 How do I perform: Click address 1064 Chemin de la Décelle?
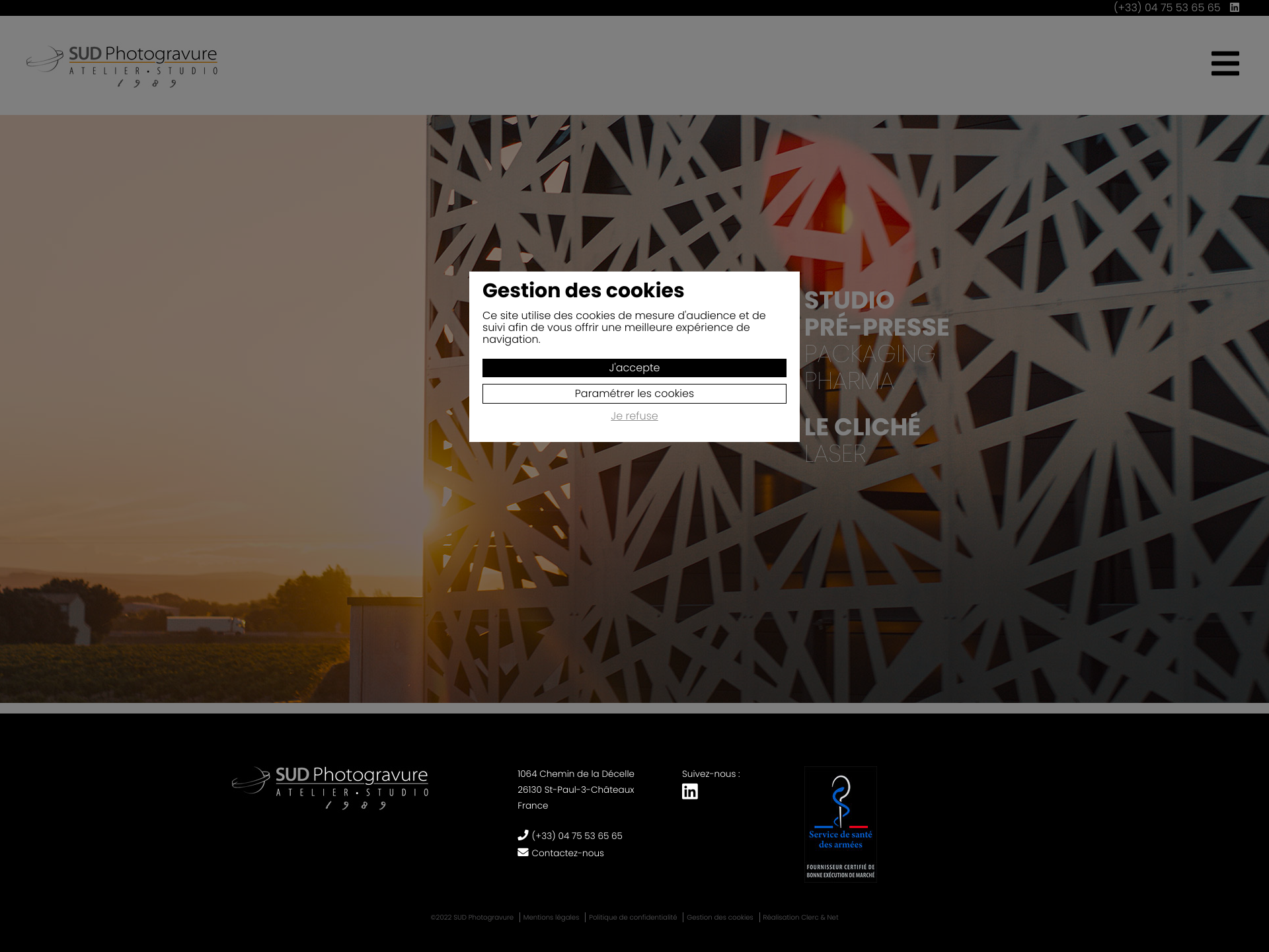pos(576,774)
